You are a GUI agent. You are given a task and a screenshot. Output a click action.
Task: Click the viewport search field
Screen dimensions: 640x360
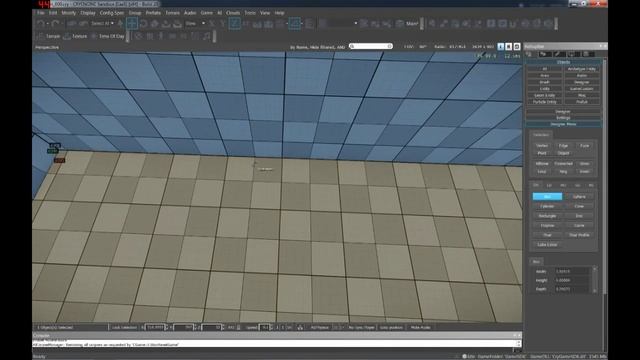pyautogui.click(x=371, y=47)
